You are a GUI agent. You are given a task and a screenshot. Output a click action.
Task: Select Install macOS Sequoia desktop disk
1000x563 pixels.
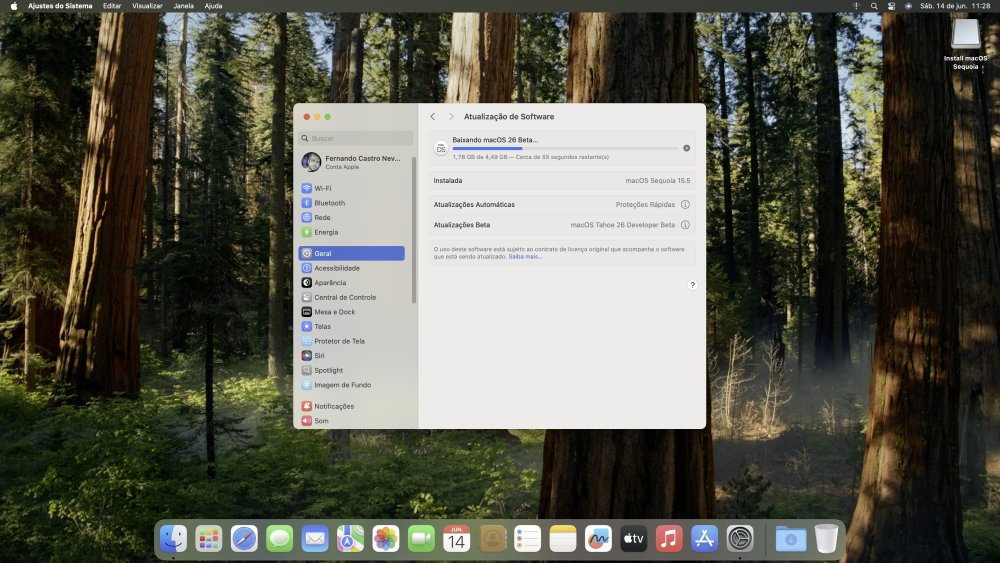pyautogui.click(x=966, y=44)
